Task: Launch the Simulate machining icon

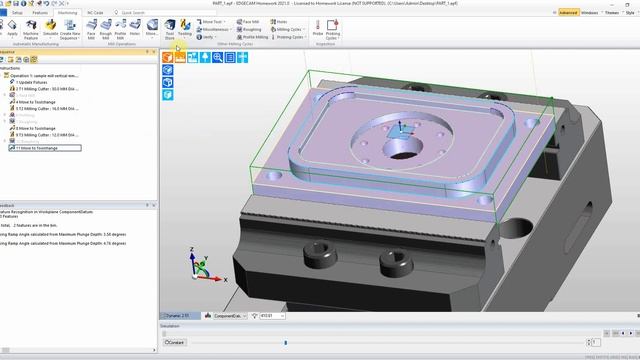Action: (50, 29)
